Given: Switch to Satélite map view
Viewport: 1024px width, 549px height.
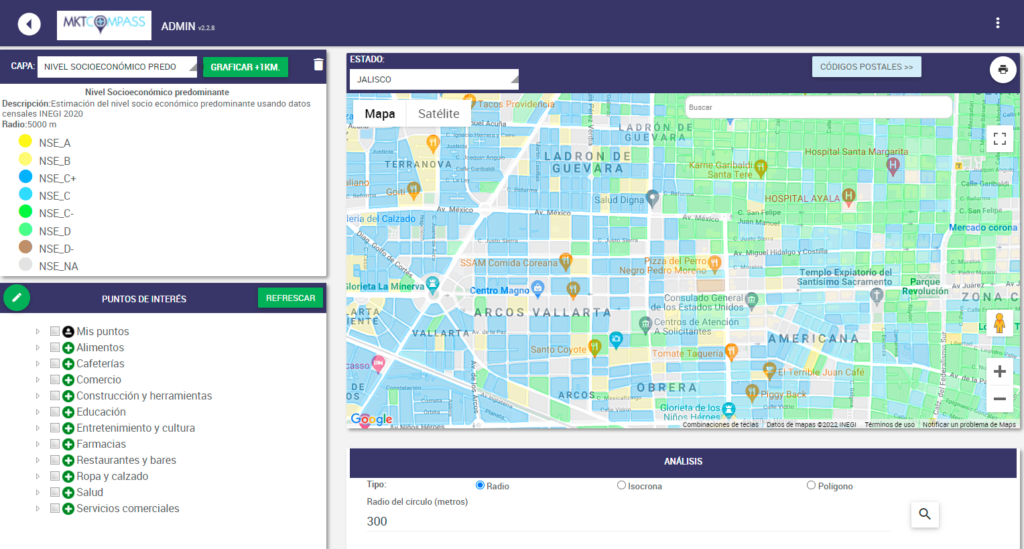Looking at the screenshot, I should (x=438, y=113).
